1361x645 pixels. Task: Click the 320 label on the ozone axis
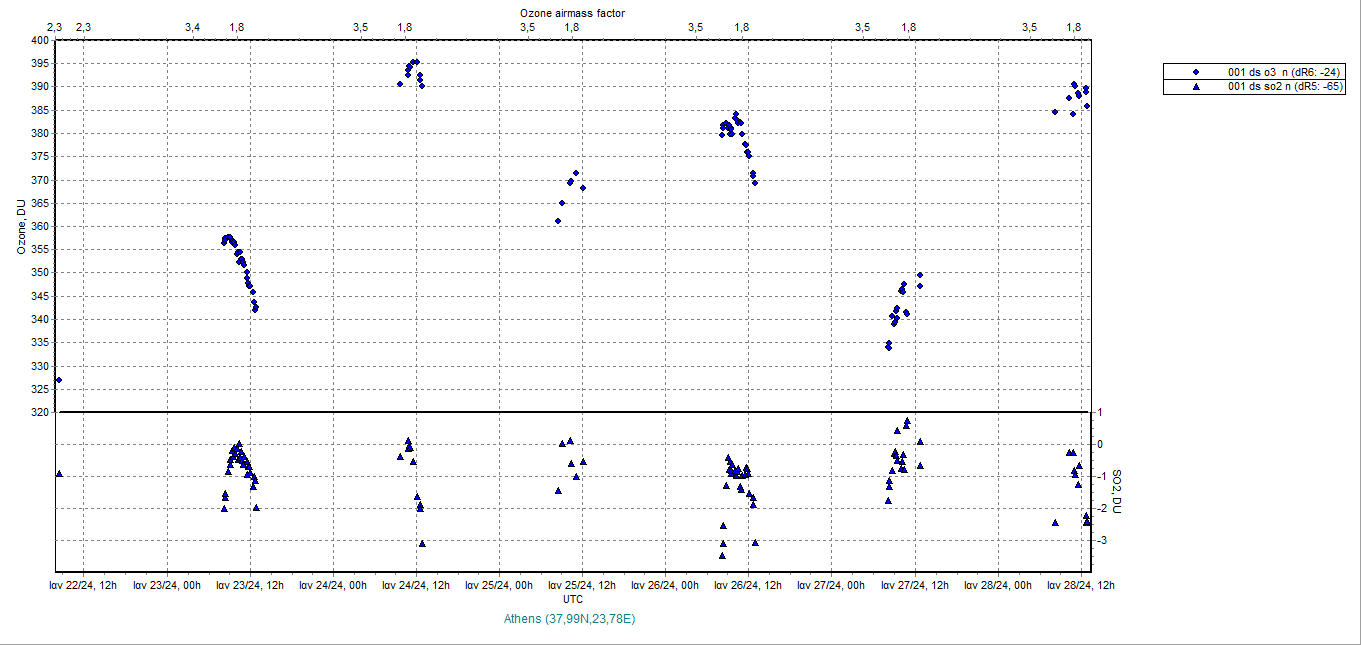39,412
